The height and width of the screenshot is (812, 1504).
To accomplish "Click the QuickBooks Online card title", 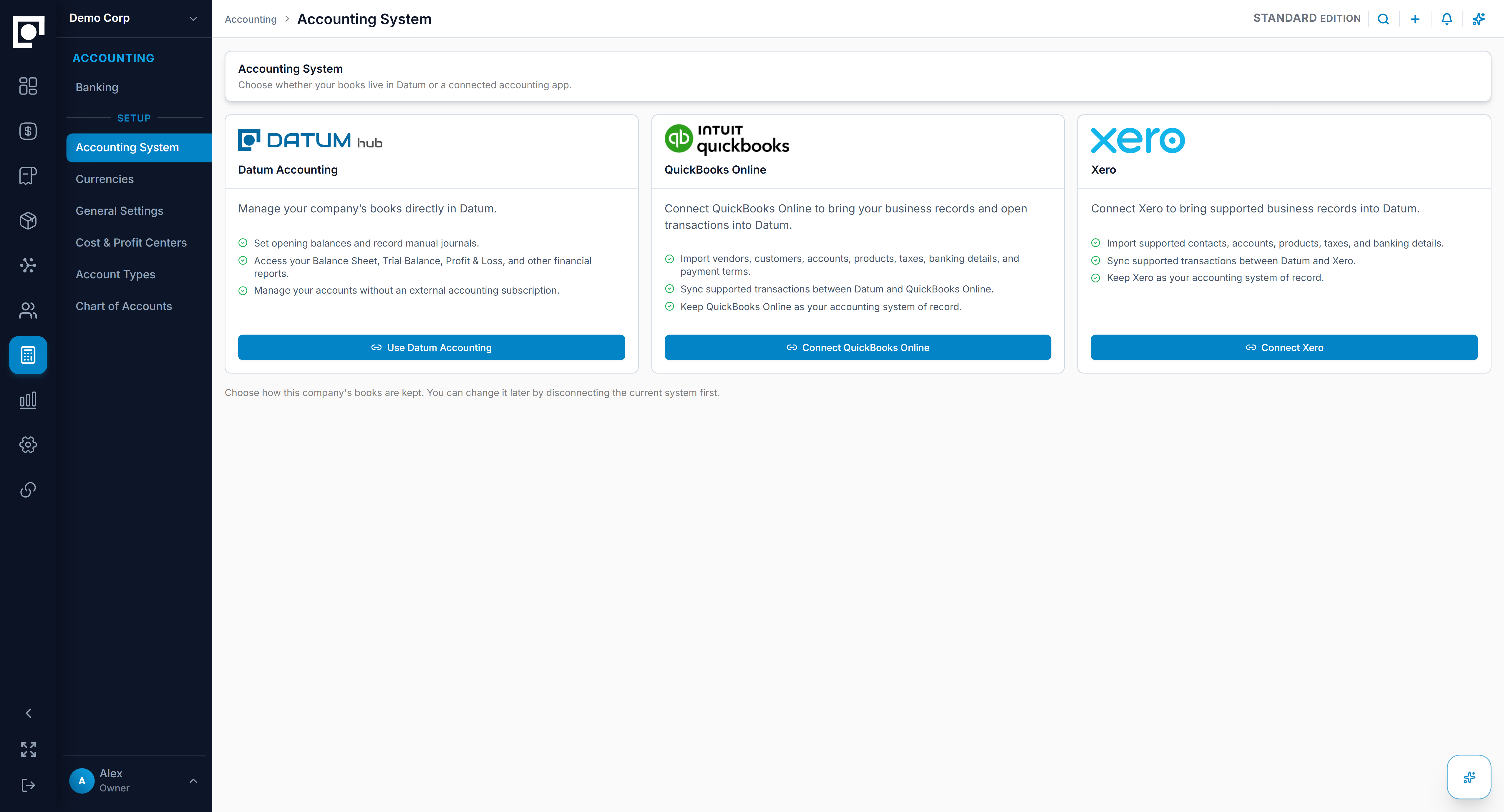I will [715, 170].
